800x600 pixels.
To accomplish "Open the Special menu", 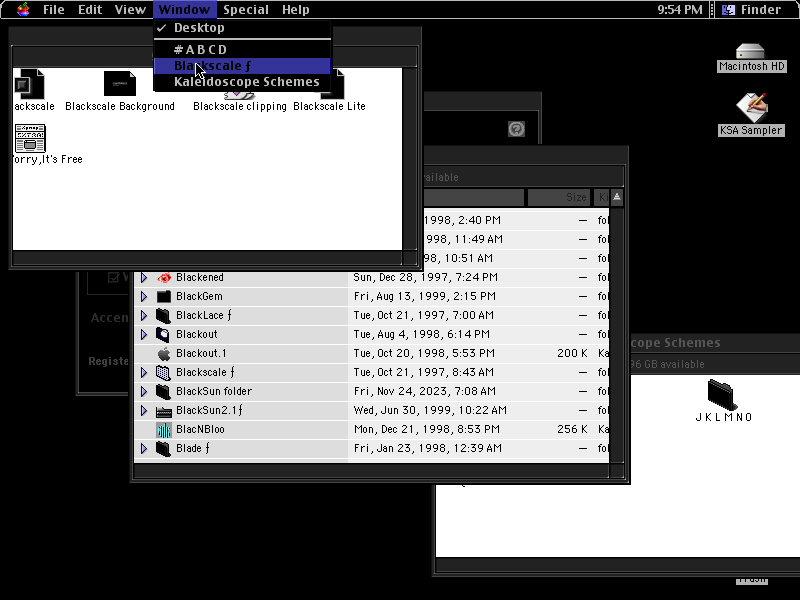I will point(246,10).
